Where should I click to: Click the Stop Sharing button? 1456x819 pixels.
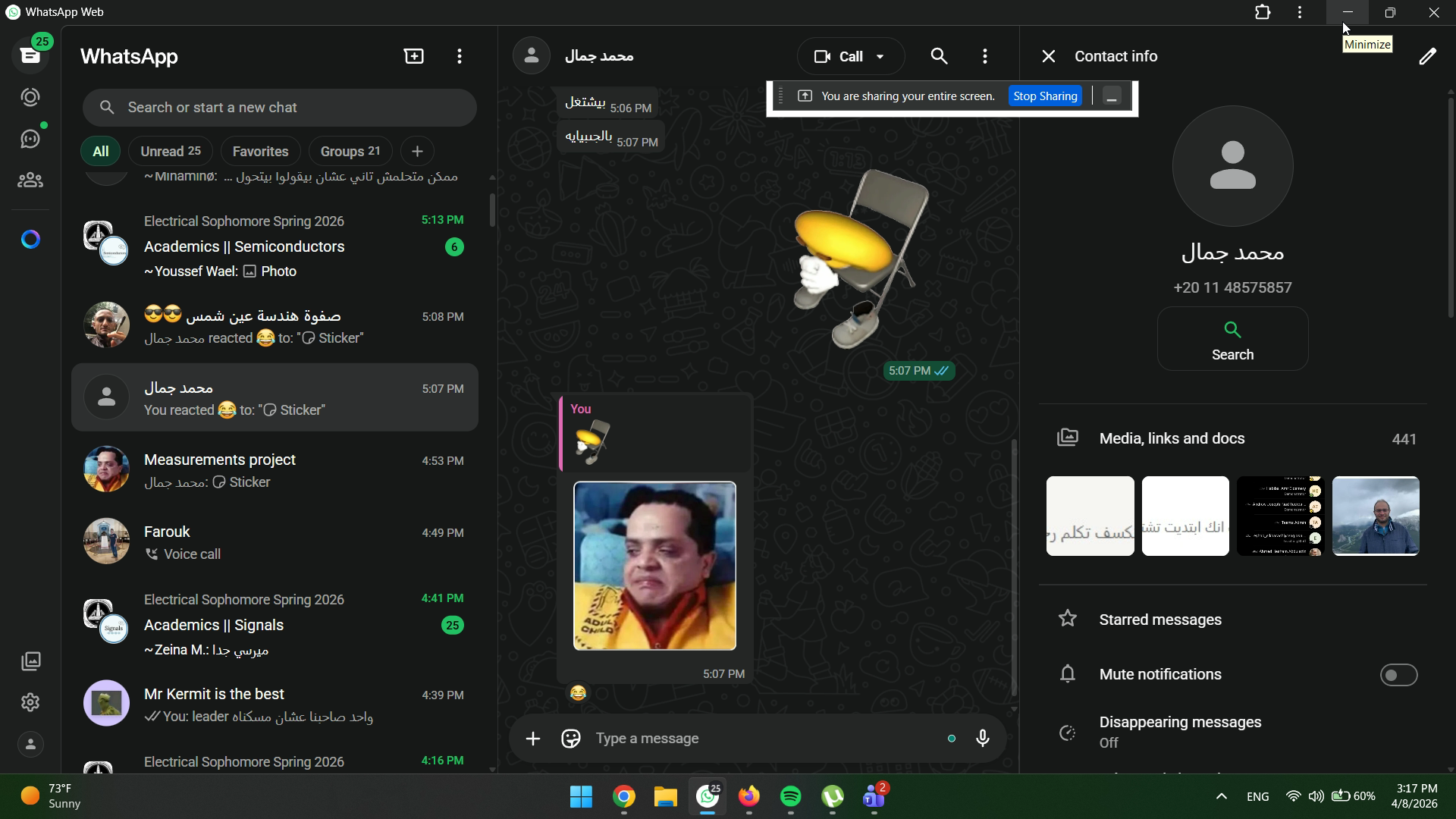(x=1045, y=96)
